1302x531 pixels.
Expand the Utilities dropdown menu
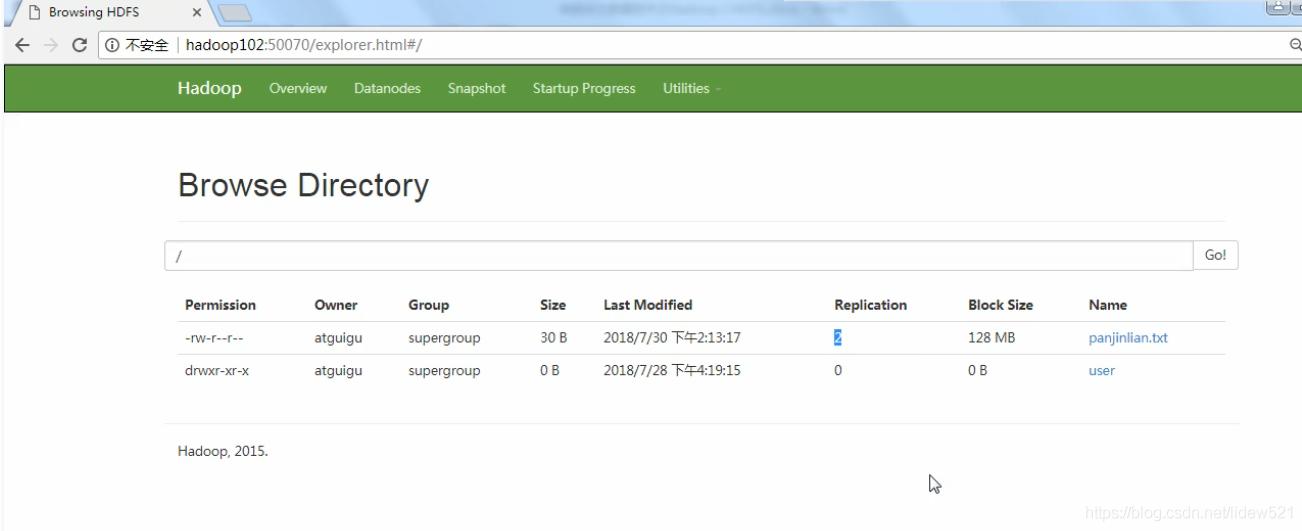click(690, 89)
